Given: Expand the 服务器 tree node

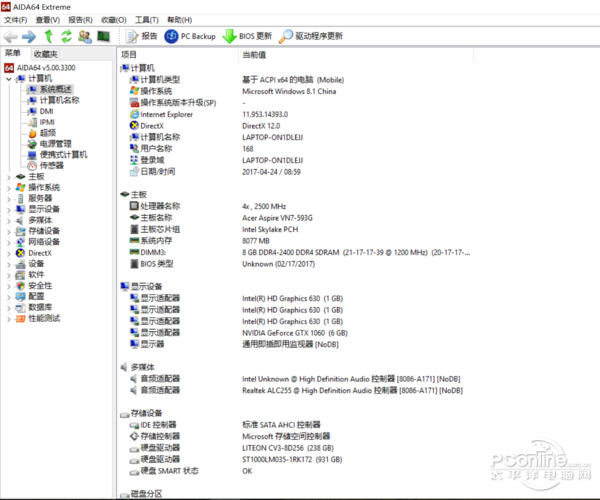Looking at the screenshot, I should 9,199.
